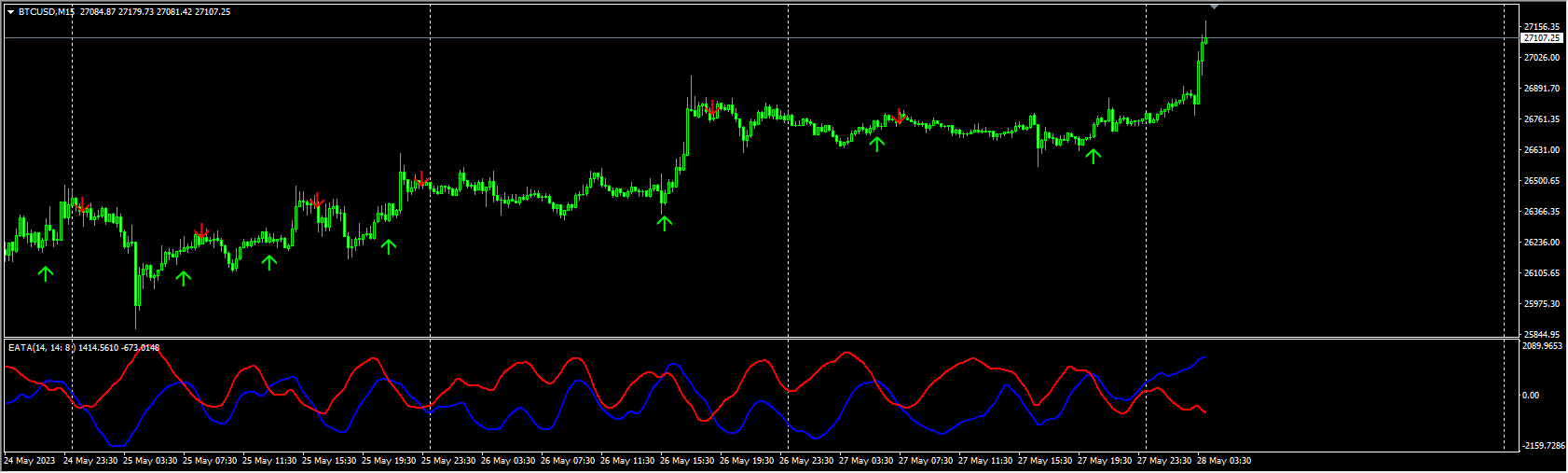This screenshot has height=473, width=1568.
Task: Click the grey chart shift triangle marker
Action: click(x=1214, y=7)
